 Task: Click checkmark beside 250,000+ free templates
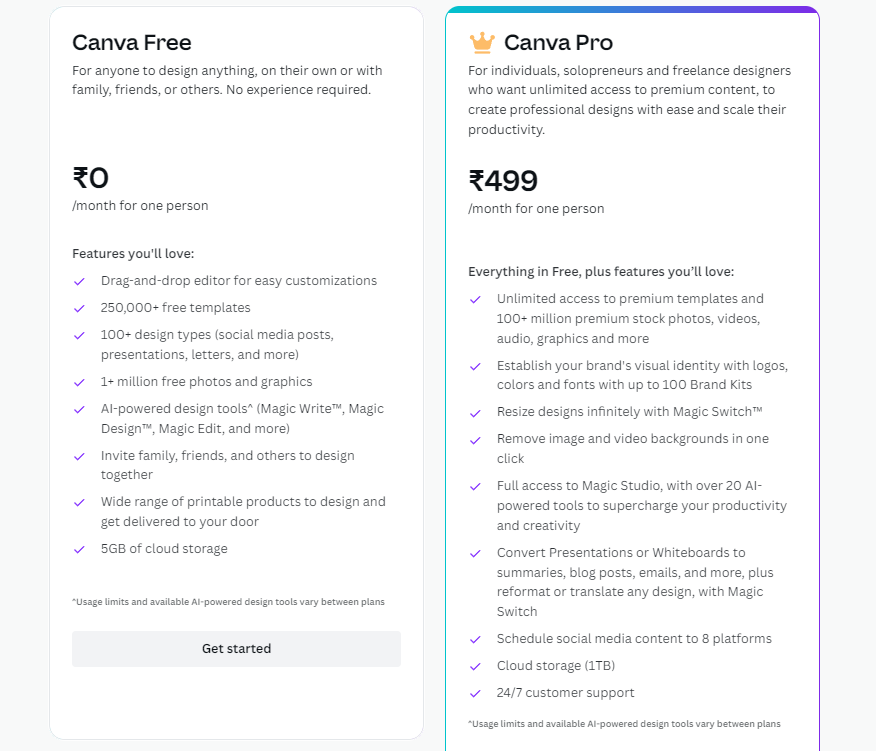(x=79, y=308)
